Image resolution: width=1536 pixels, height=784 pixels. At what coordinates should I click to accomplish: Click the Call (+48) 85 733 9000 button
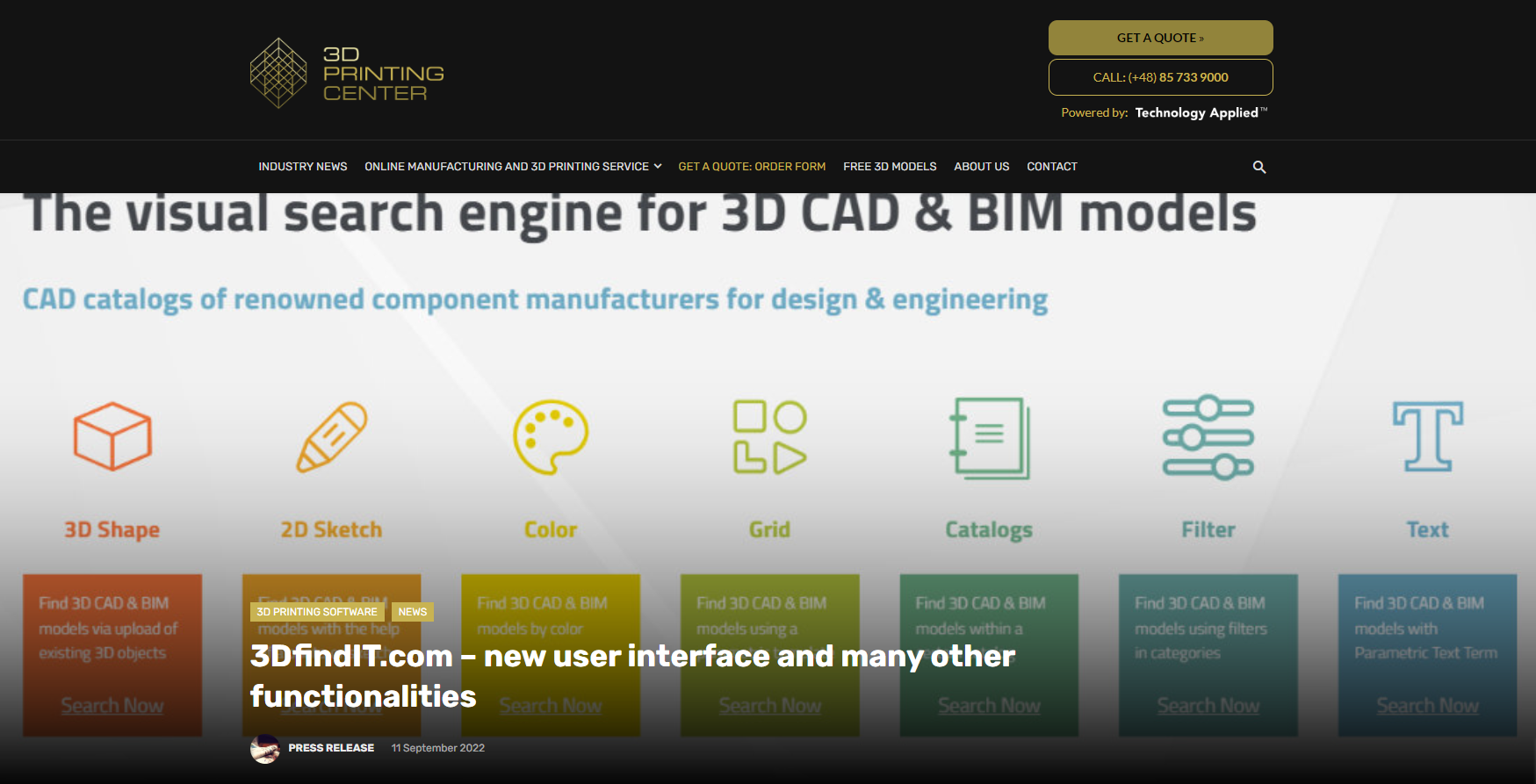point(1160,77)
